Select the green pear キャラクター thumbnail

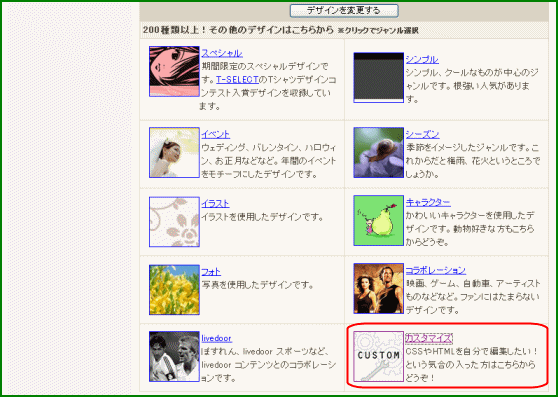pos(379,221)
